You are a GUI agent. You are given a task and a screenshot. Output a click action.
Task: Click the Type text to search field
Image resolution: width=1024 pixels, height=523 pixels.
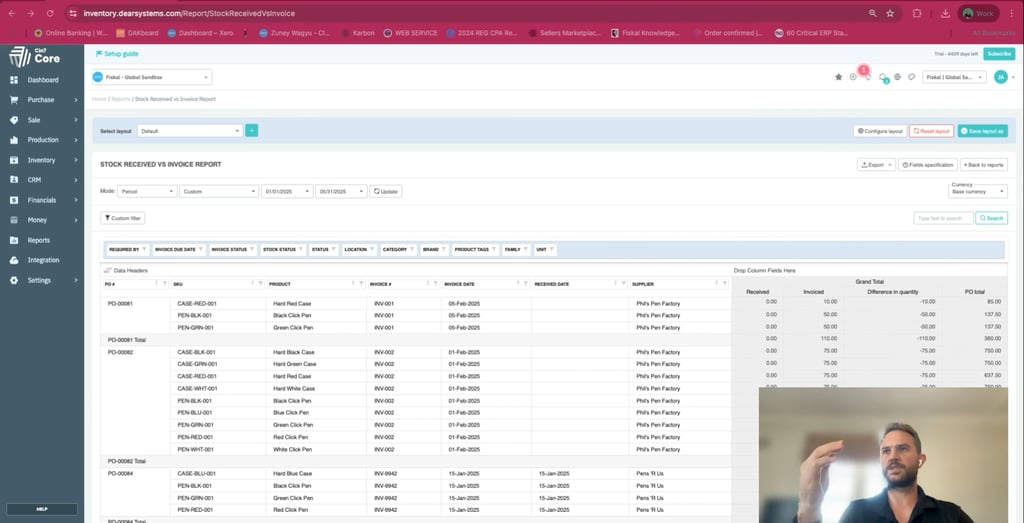coord(943,218)
